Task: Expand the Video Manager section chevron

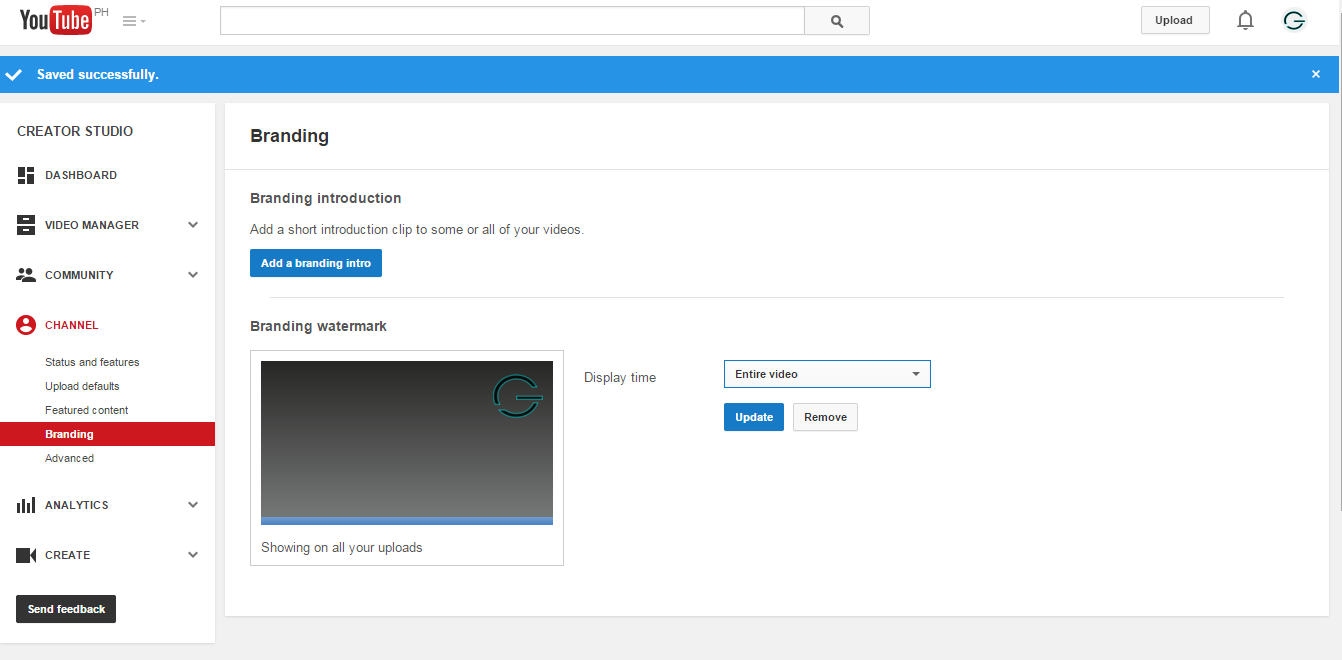Action: point(193,225)
